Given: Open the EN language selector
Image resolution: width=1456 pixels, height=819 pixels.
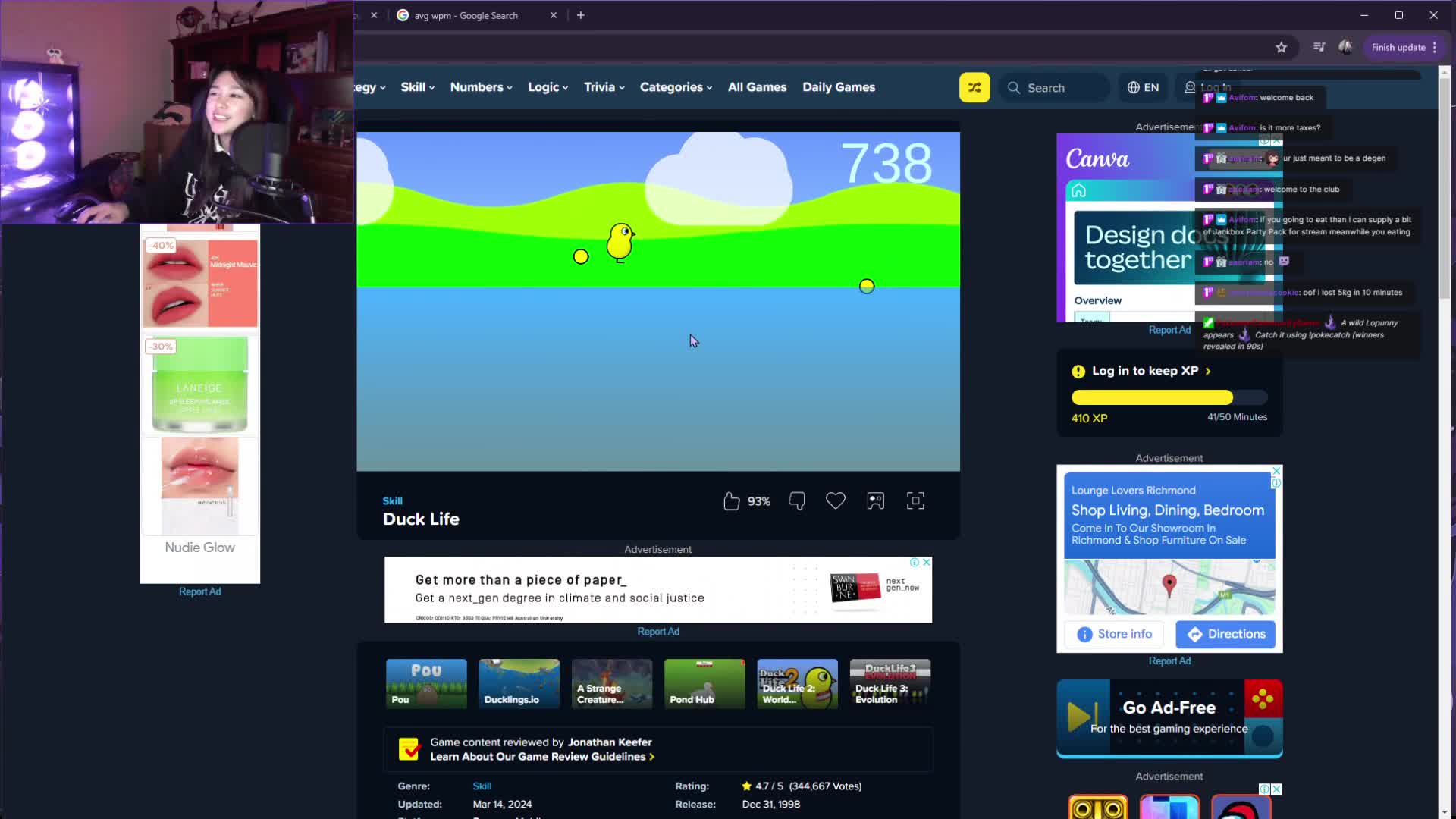Looking at the screenshot, I should (1143, 87).
